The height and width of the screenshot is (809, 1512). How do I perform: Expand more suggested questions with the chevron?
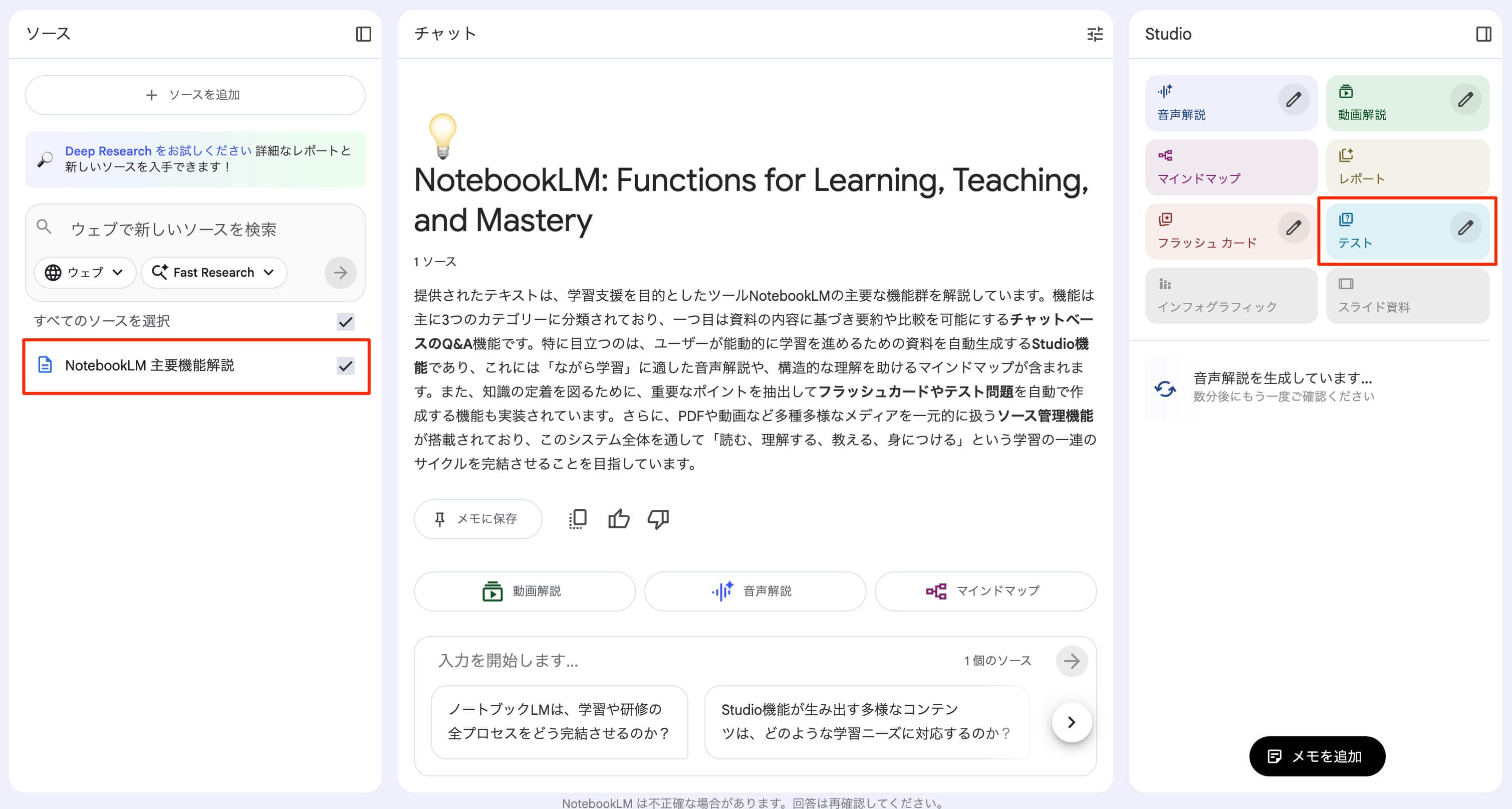point(1071,722)
